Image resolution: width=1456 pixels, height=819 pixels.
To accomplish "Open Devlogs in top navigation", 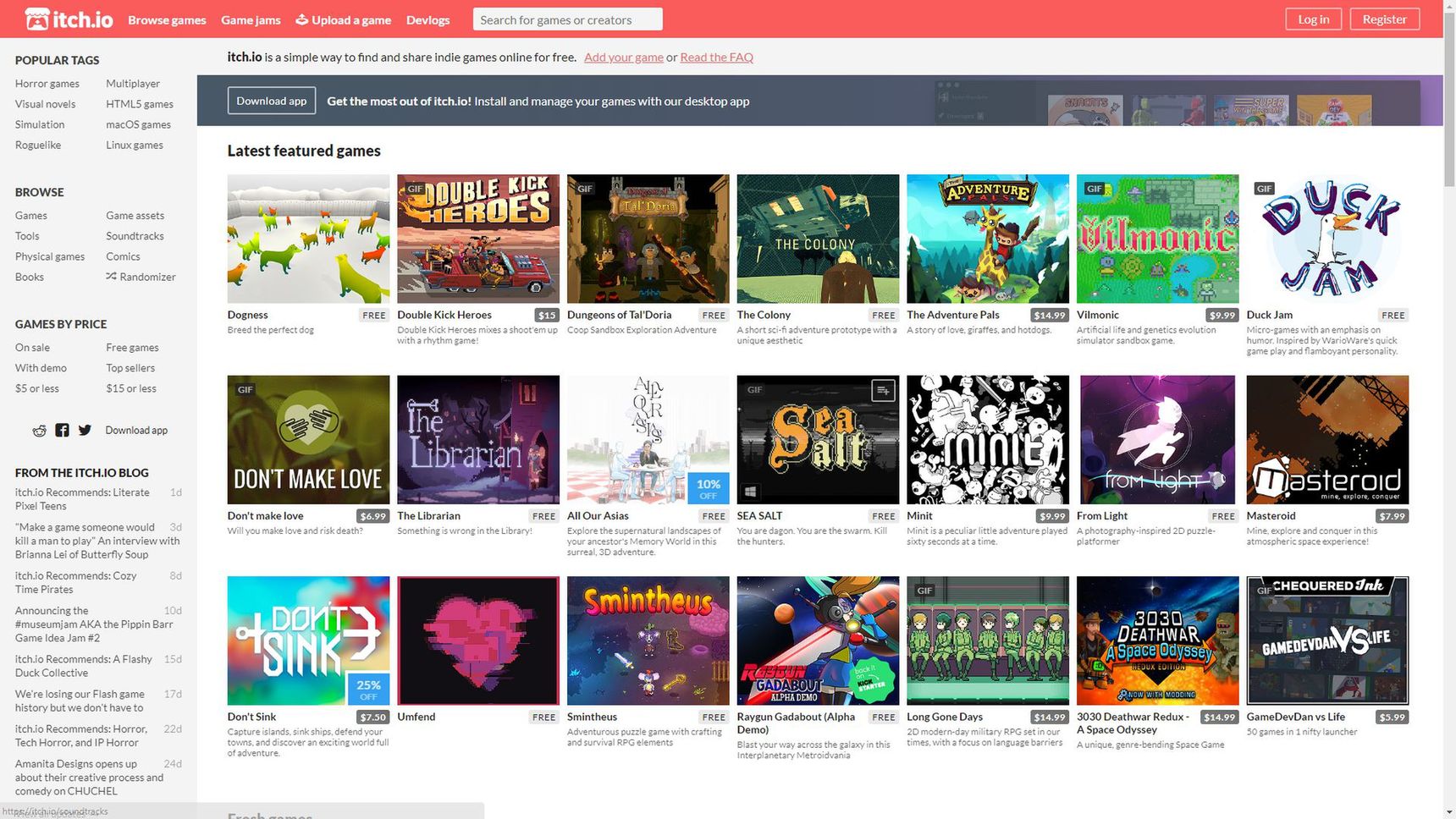I will [427, 19].
